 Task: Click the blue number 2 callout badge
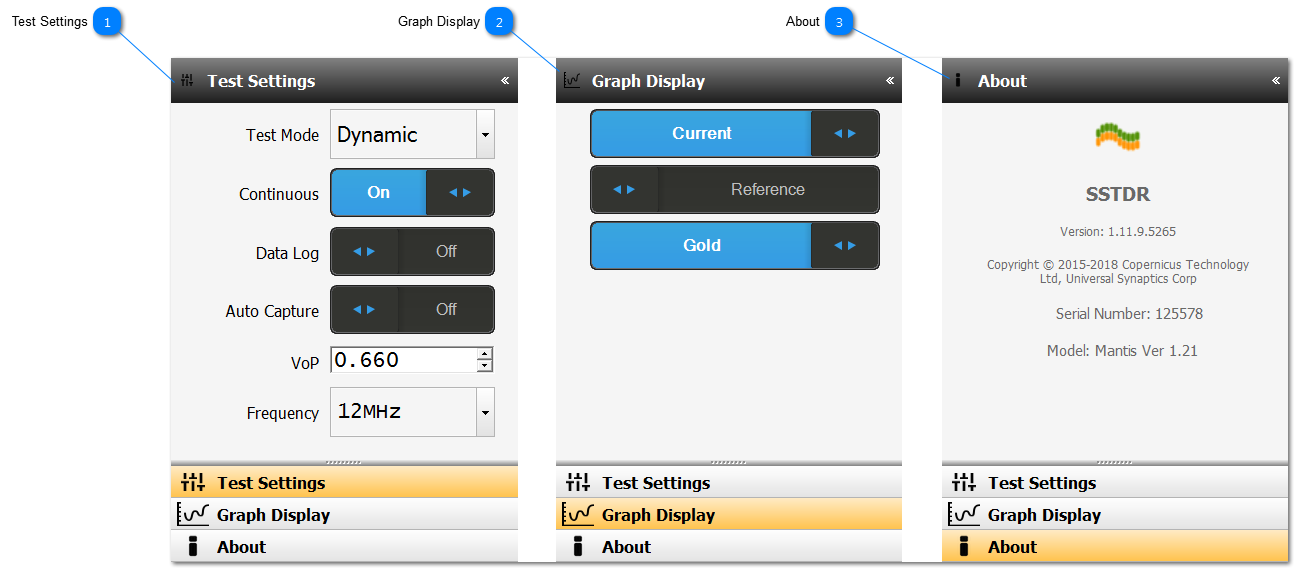[499, 21]
